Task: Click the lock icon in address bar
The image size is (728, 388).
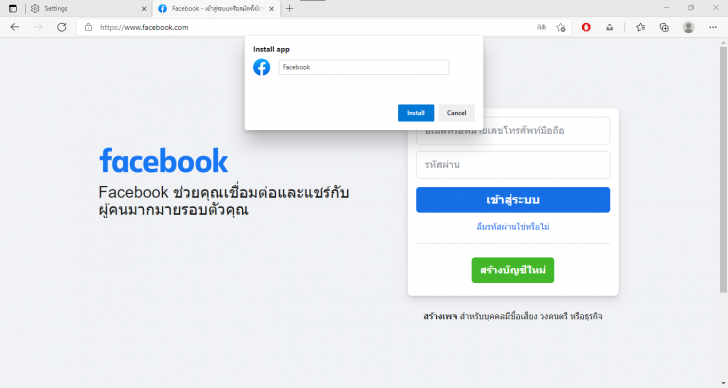Action: pos(88,27)
